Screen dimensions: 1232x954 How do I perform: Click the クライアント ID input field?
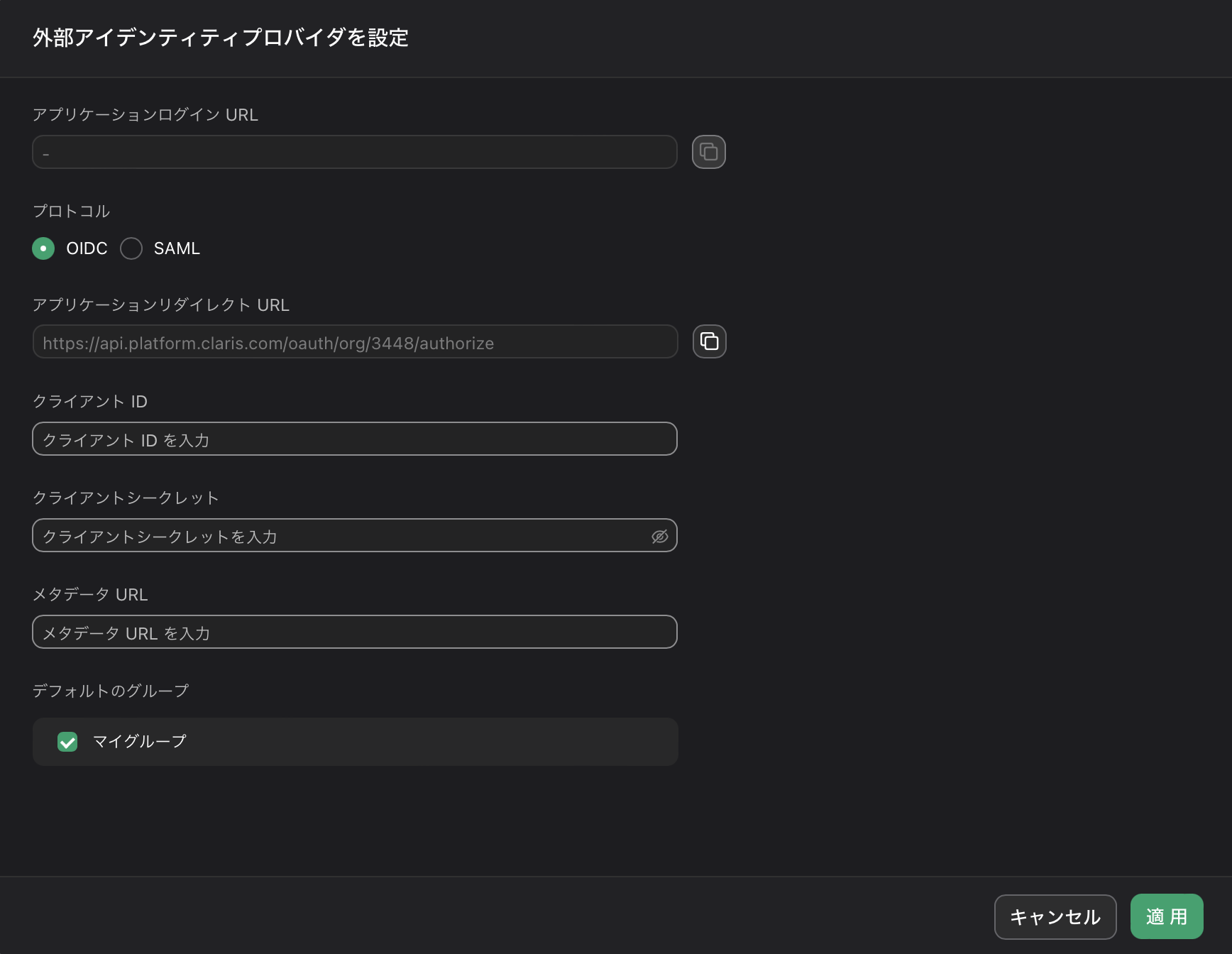click(354, 439)
